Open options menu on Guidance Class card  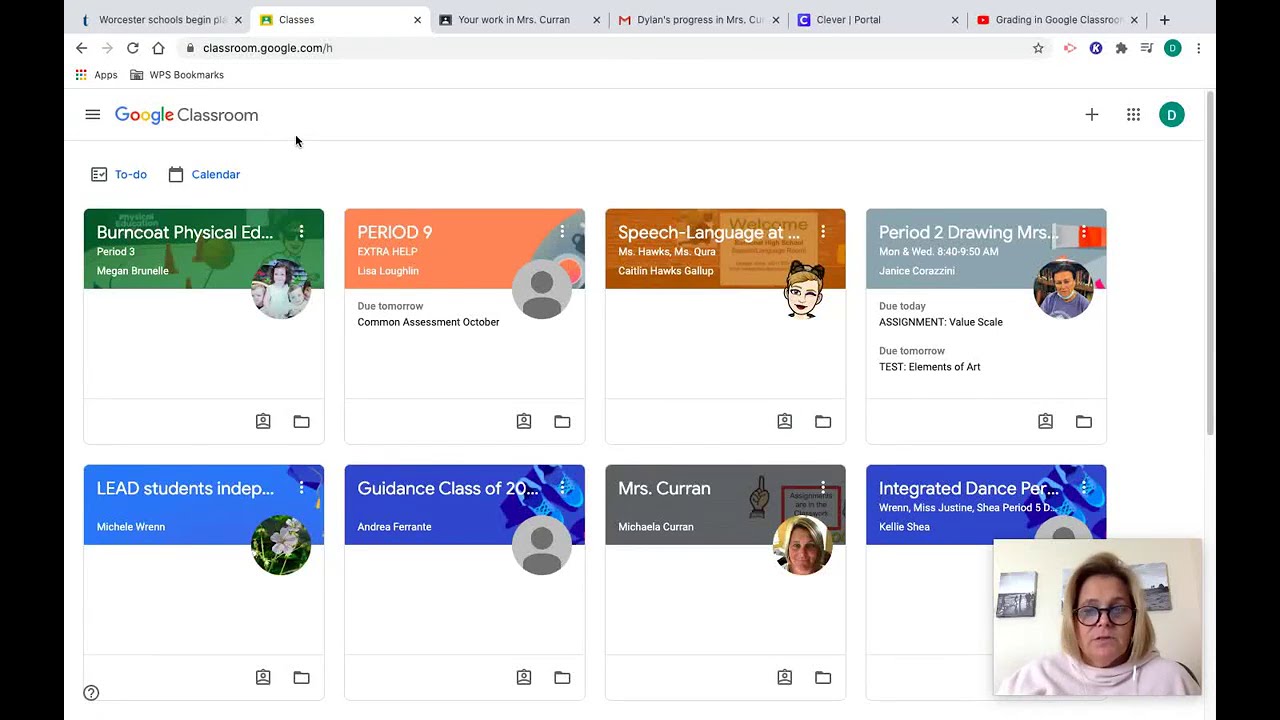(x=562, y=488)
